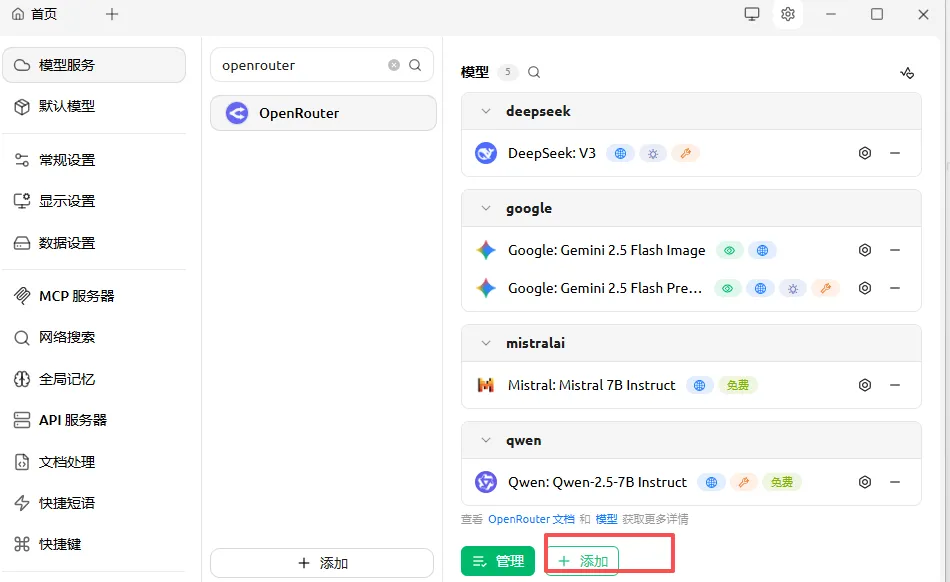Click the health check icon above model list
This screenshot has height=582, width=950.
(907, 73)
